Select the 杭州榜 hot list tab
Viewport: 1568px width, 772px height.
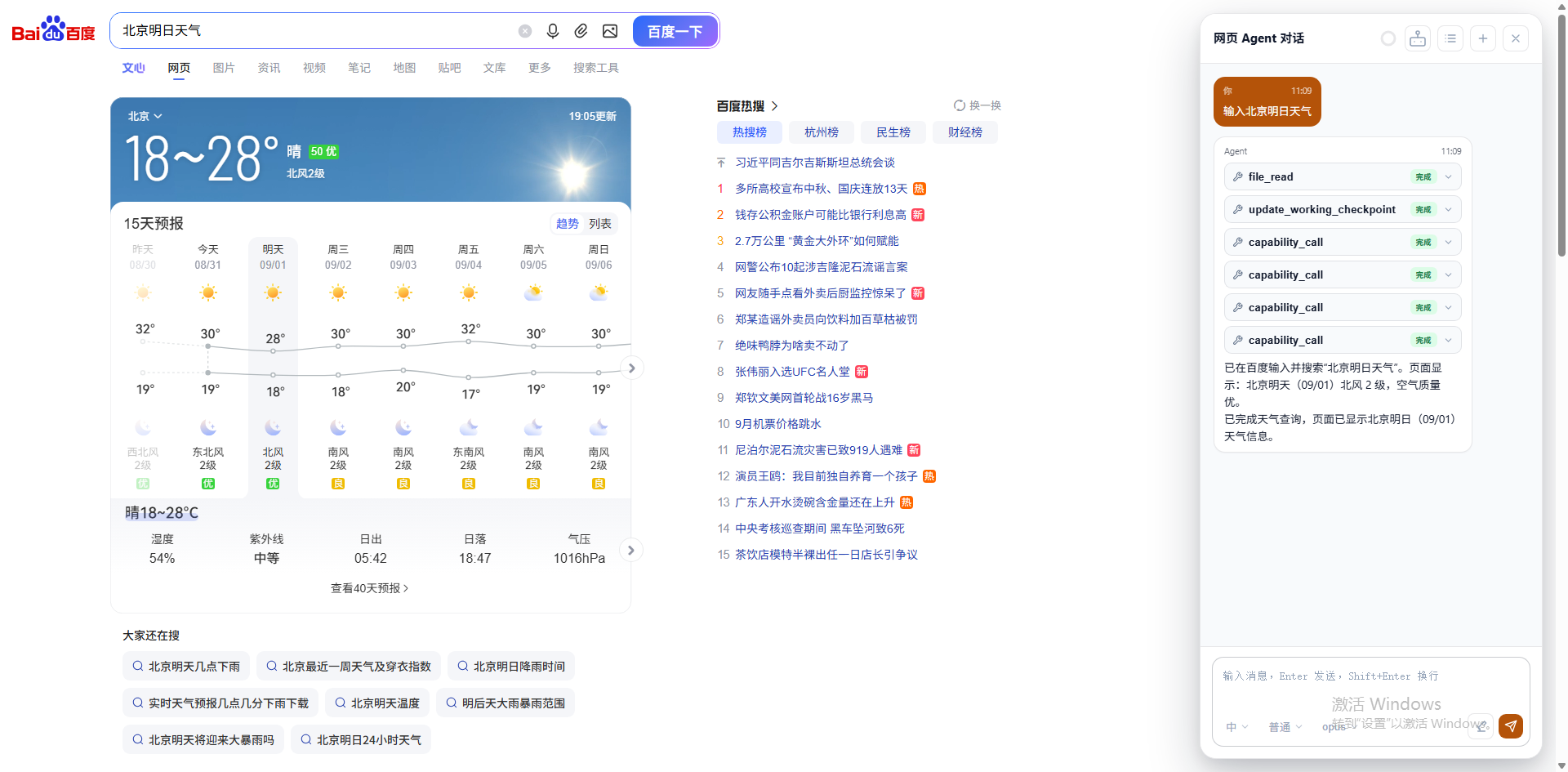[x=822, y=132]
